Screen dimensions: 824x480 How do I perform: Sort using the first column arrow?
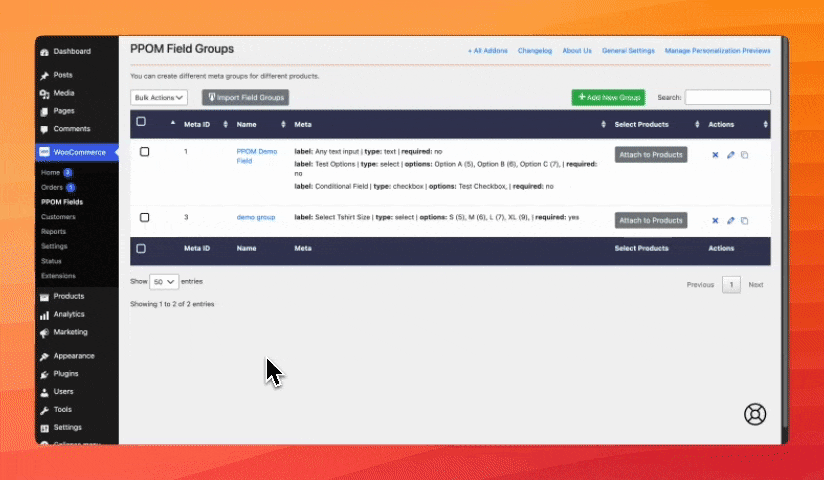click(173, 122)
